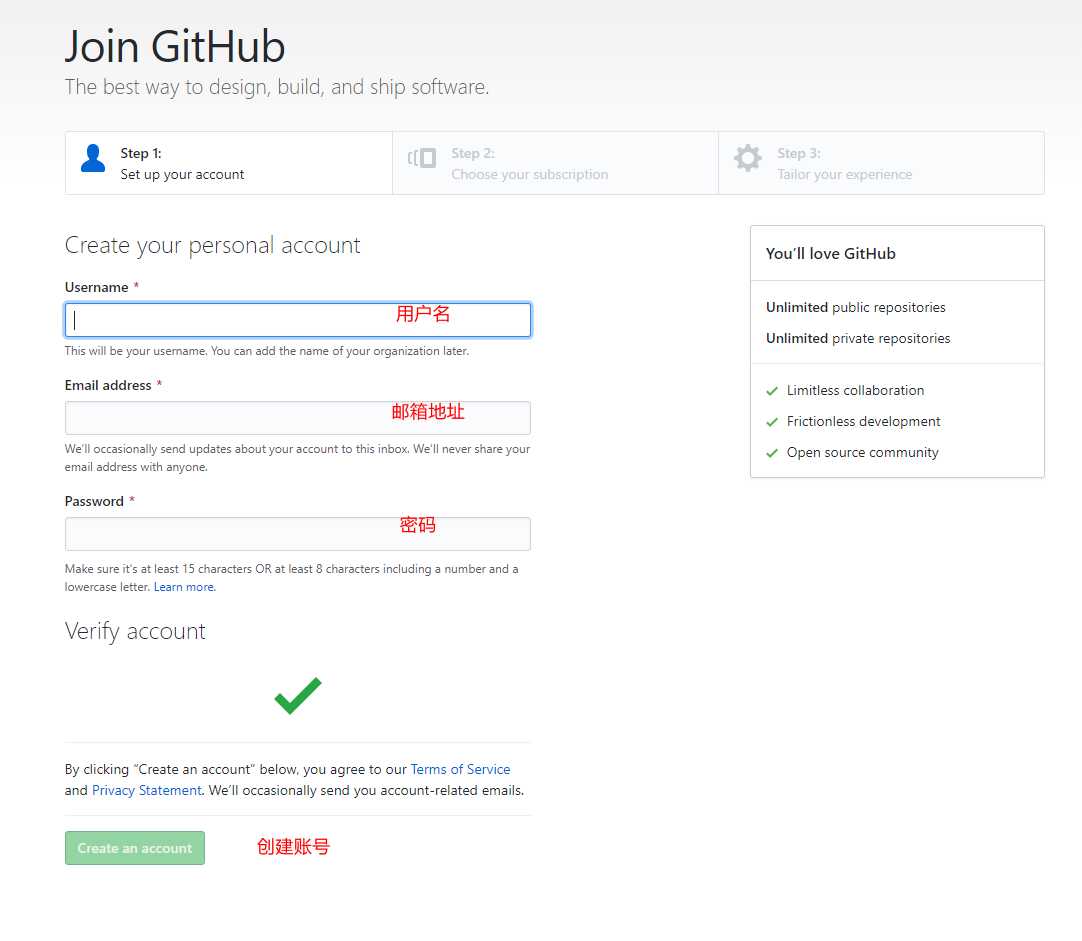This screenshot has width=1082, height=941.
Task: Click Unlimited private repositories text
Action: click(x=858, y=339)
